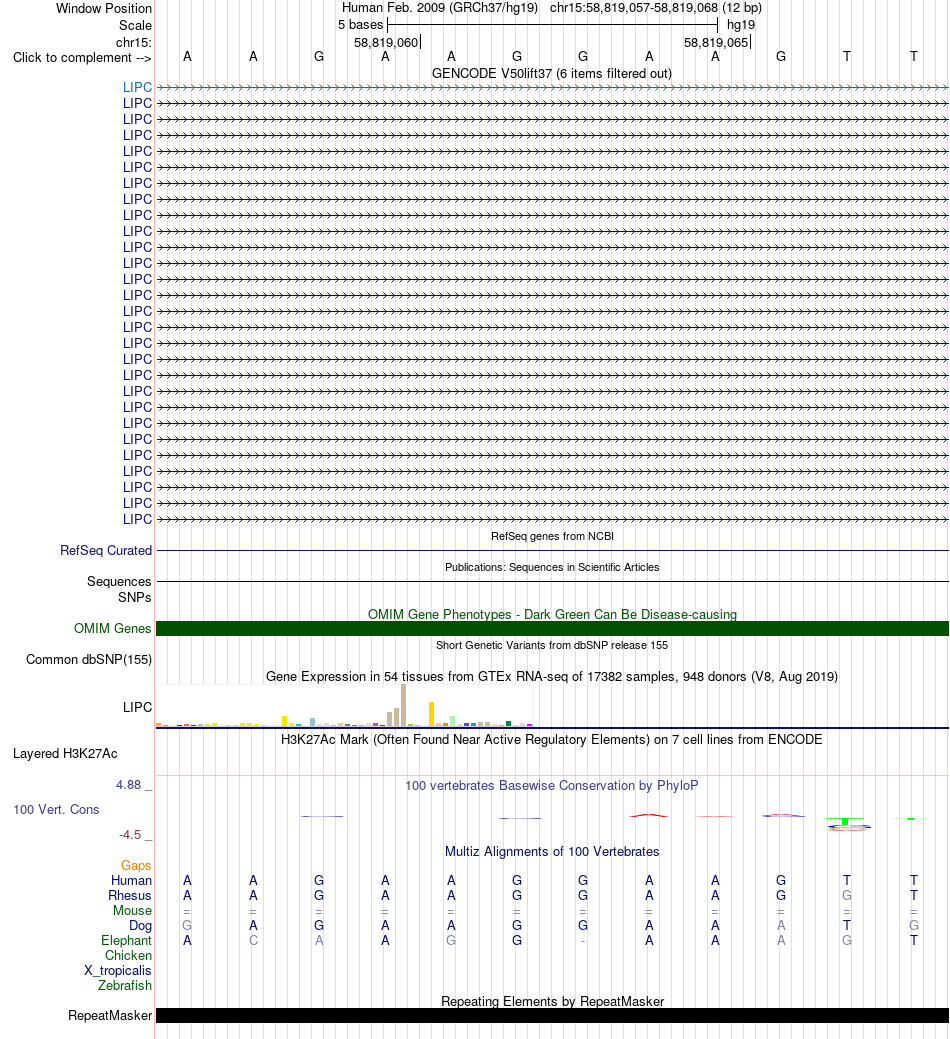Click the 100 Vert. Cons label
950x1039 pixels.
(56, 810)
